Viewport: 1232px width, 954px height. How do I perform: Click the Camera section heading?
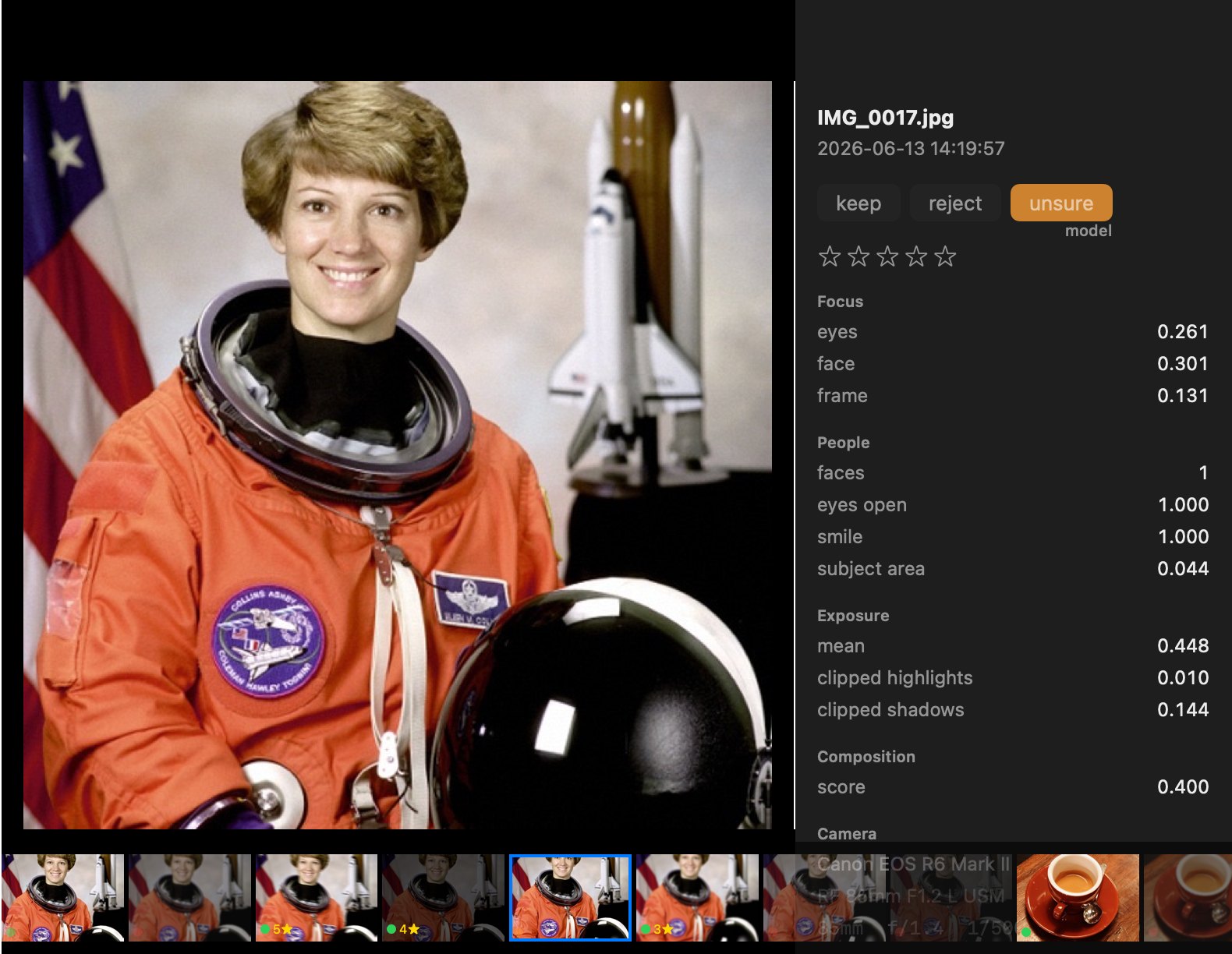[x=846, y=834]
